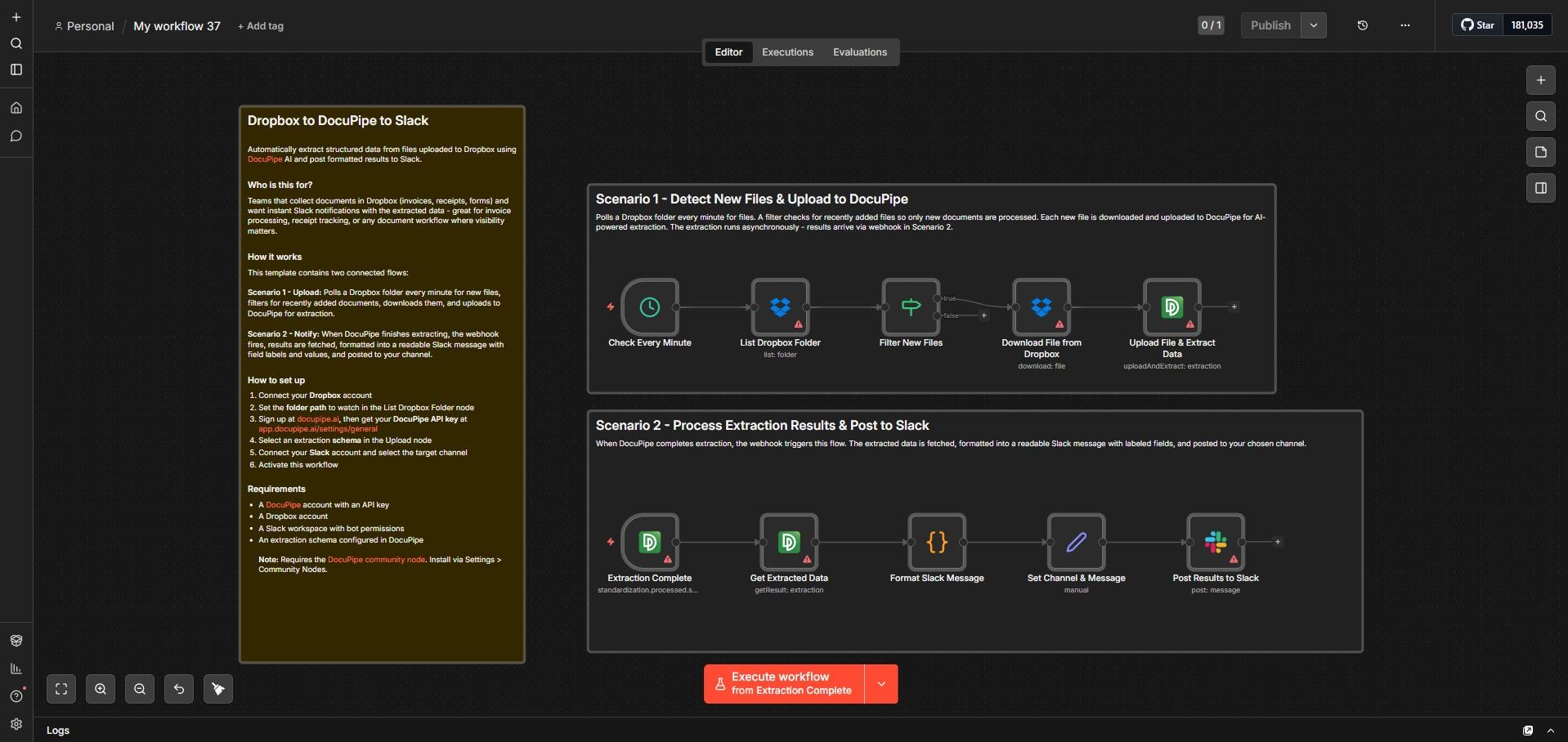The width and height of the screenshot is (1568, 742).
Task: Expand the Publish dropdown chevron
Action: click(x=1313, y=25)
